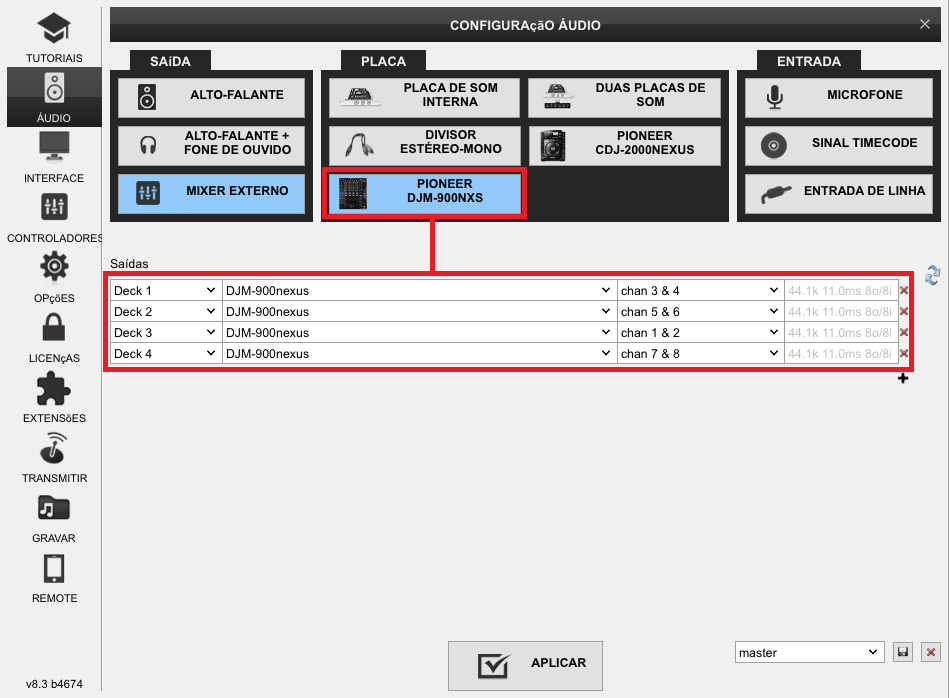Open the chan 5 & 6 dropdown

(700, 311)
